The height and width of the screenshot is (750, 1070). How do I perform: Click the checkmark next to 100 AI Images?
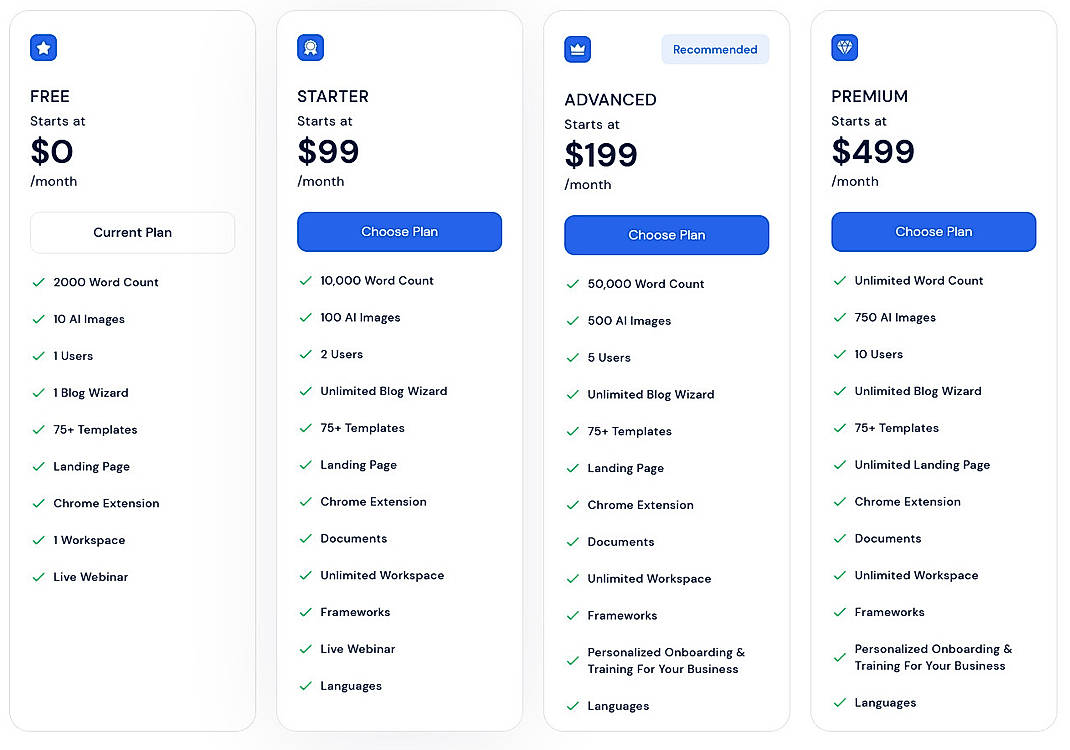305,317
